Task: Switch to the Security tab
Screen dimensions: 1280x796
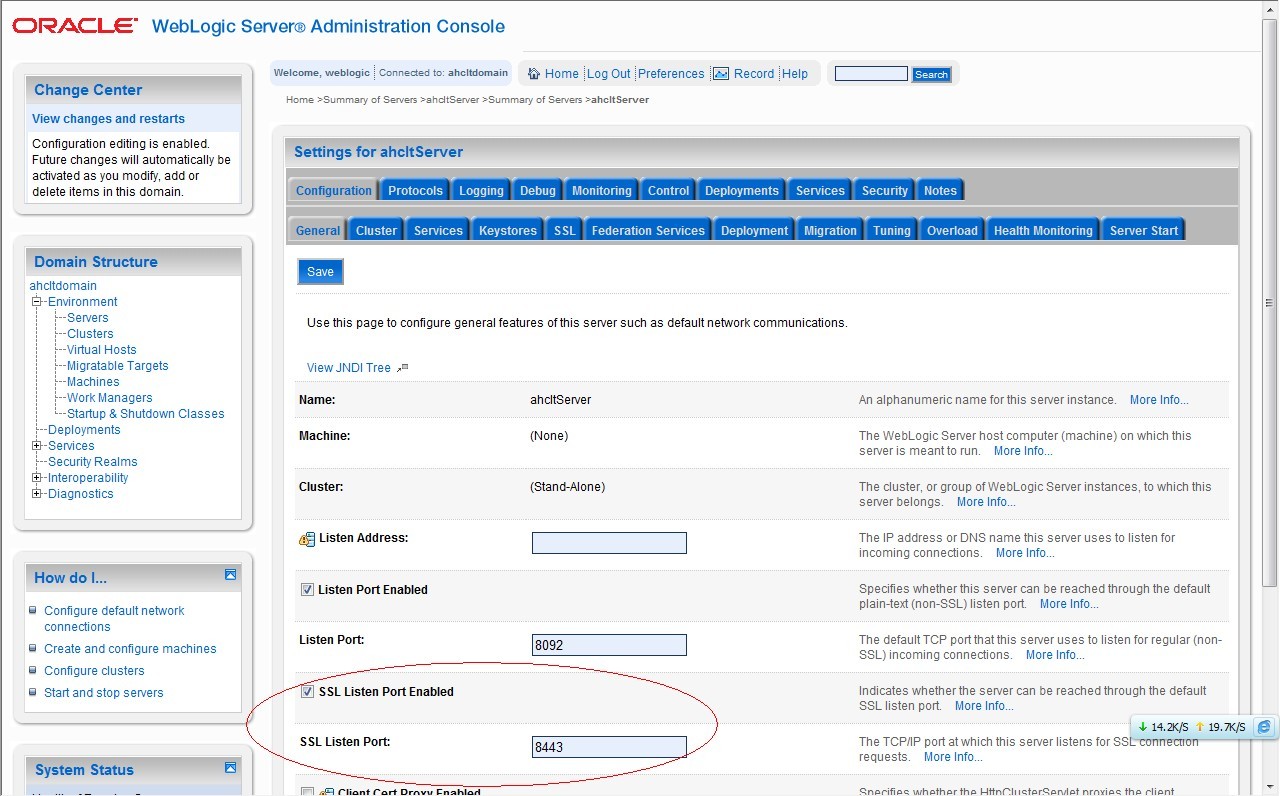Action: [x=884, y=191]
